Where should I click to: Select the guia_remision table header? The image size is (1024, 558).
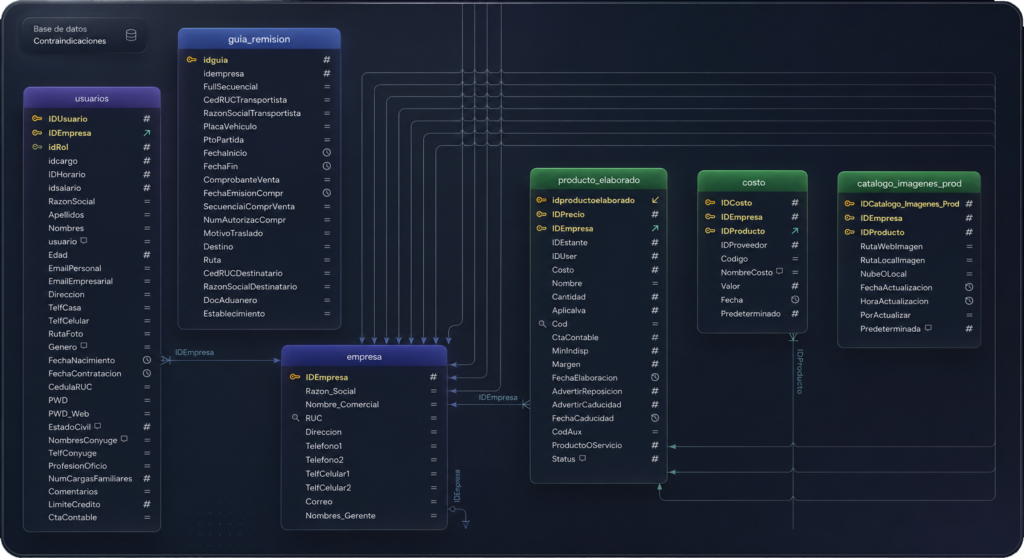259,39
